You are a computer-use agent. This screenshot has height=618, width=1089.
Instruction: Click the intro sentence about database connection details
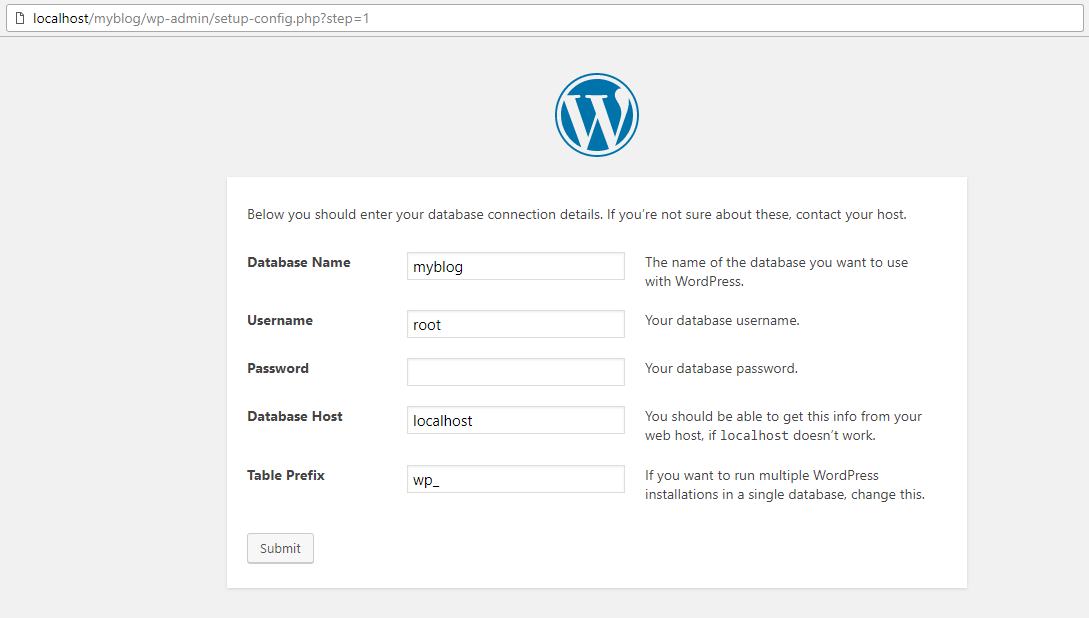click(x=577, y=215)
